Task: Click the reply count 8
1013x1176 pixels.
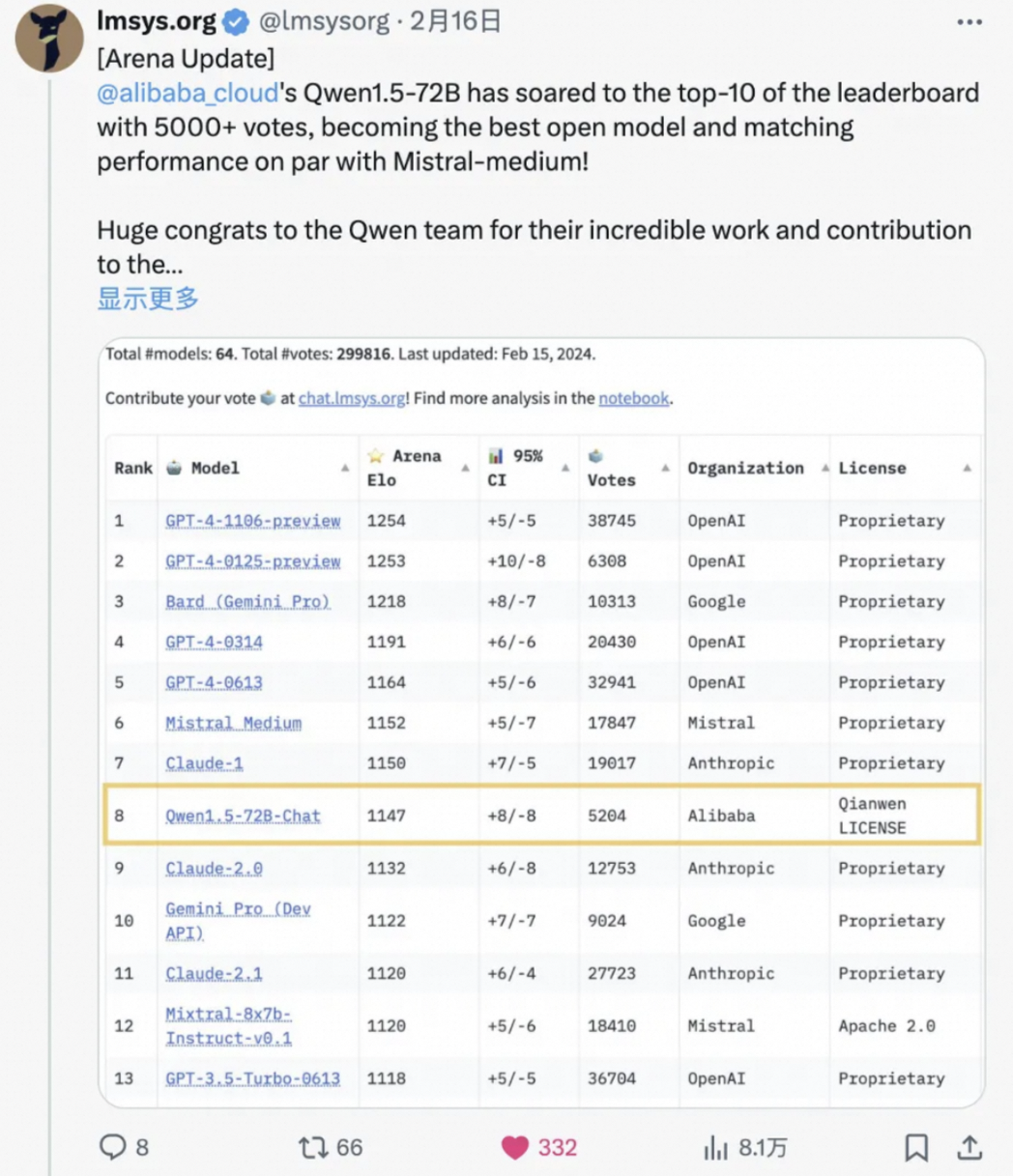Action: tap(142, 1147)
